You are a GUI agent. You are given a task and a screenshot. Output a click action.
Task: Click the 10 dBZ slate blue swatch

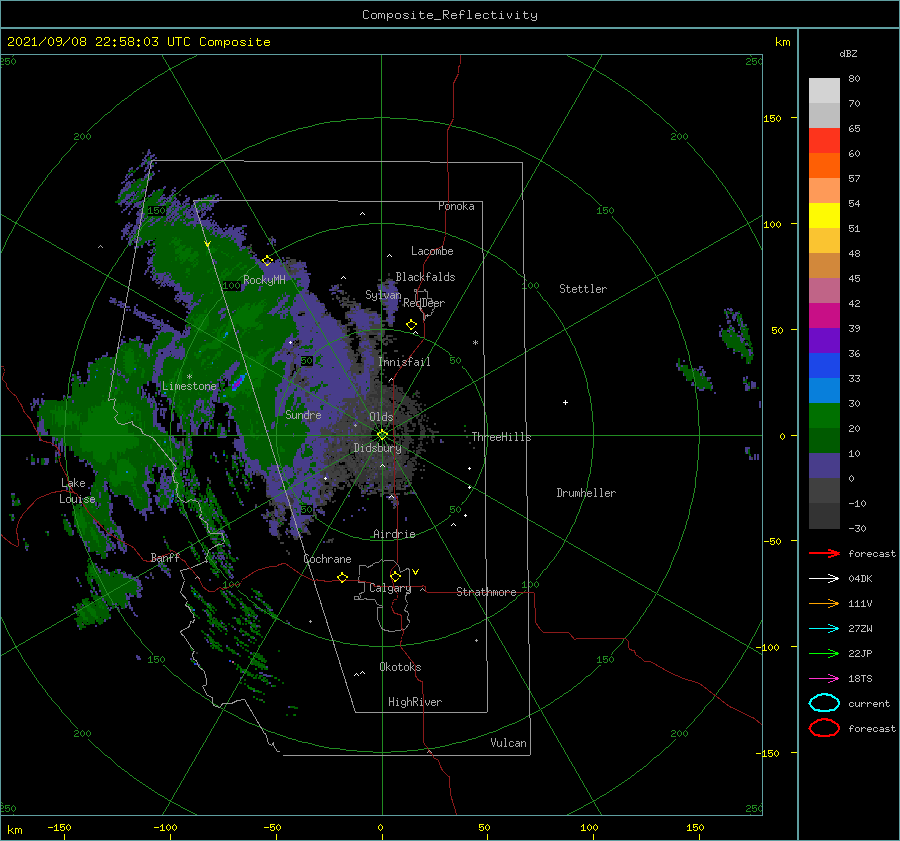824,466
